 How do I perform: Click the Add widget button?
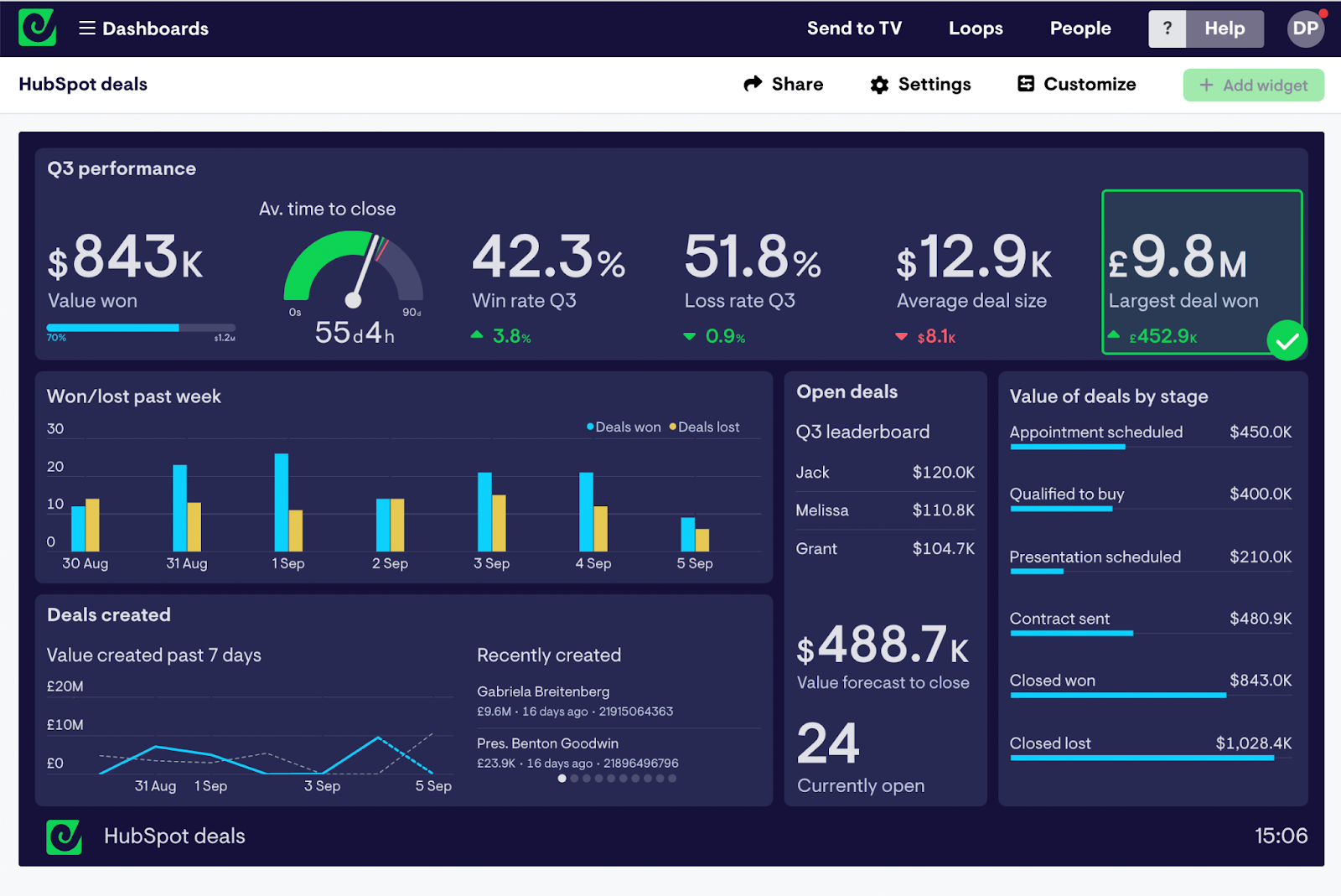tap(1253, 85)
